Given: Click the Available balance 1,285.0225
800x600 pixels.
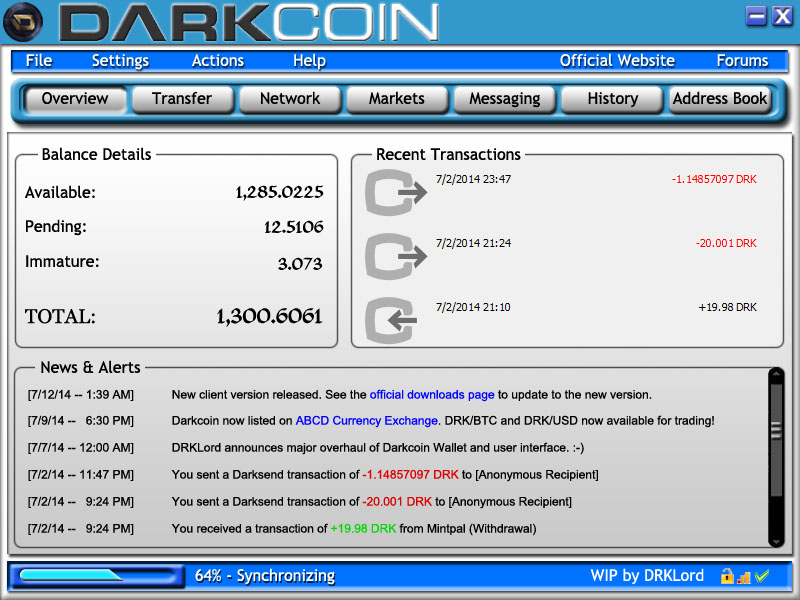Looking at the screenshot, I should click(279, 192).
